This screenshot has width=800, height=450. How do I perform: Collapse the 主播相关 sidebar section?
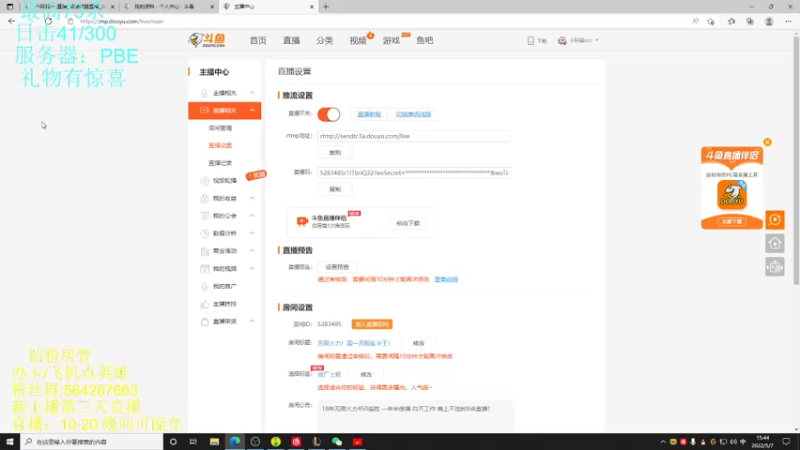coord(252,93)
